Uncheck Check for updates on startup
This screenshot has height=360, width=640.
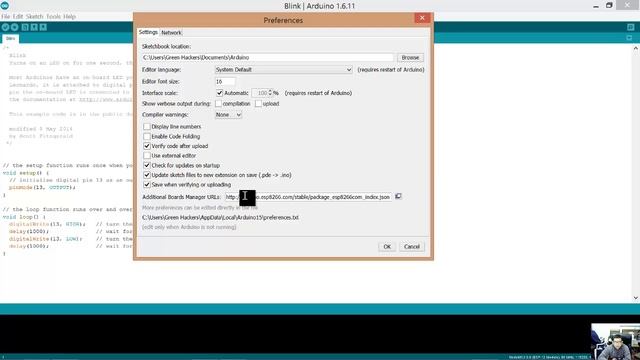coord(147,165)
